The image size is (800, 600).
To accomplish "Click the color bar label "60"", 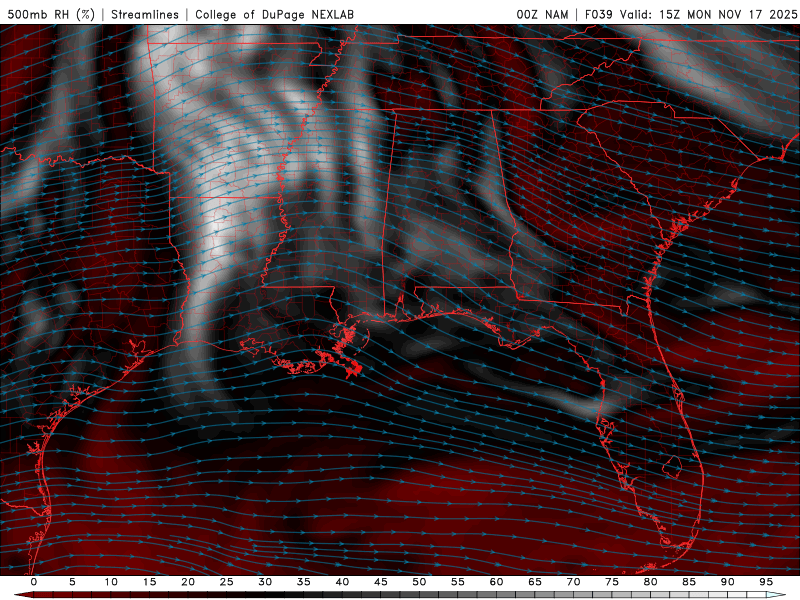I will (x=496, y=582).
